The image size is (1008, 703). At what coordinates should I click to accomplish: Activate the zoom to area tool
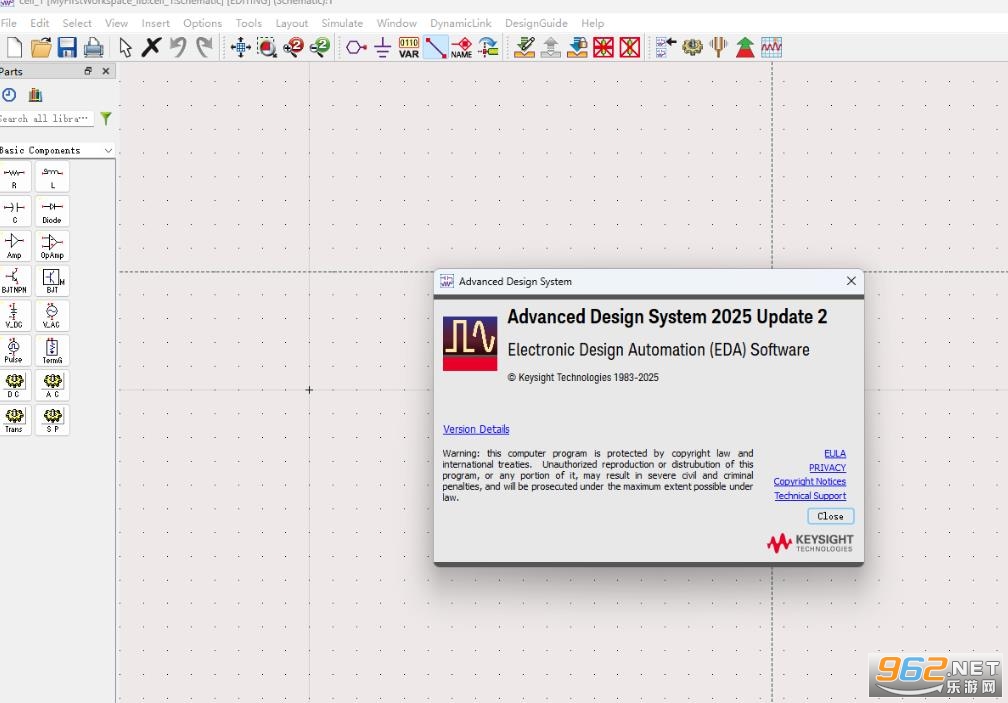267,48
